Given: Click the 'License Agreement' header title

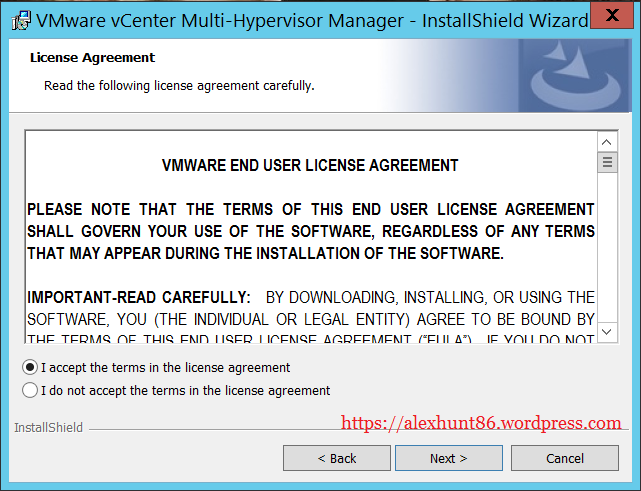Looking at the screenshot, I should tap(92, 58).
